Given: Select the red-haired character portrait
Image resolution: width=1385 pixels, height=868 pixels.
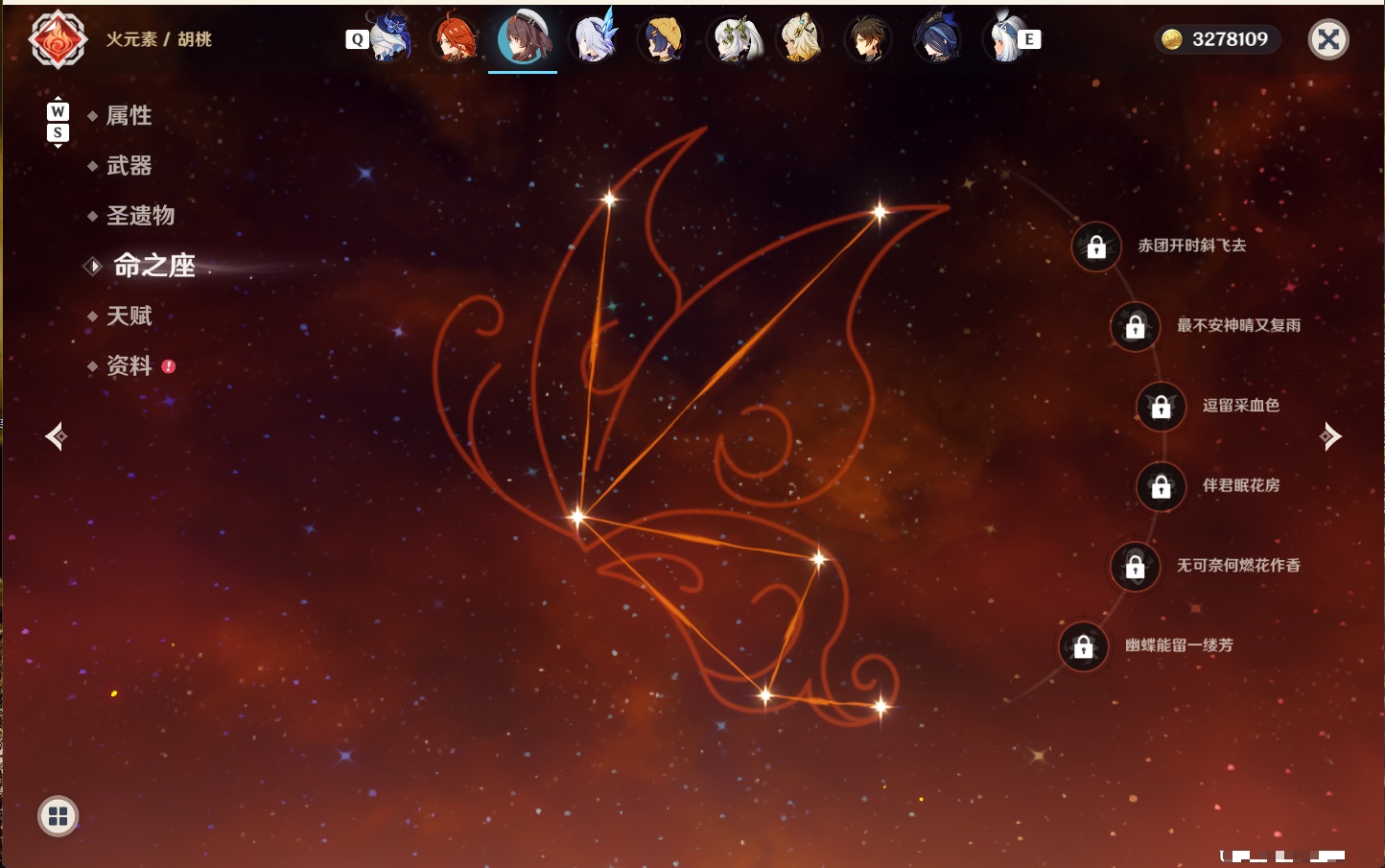Looking at the screenshot, I should [x=455, y=39].
